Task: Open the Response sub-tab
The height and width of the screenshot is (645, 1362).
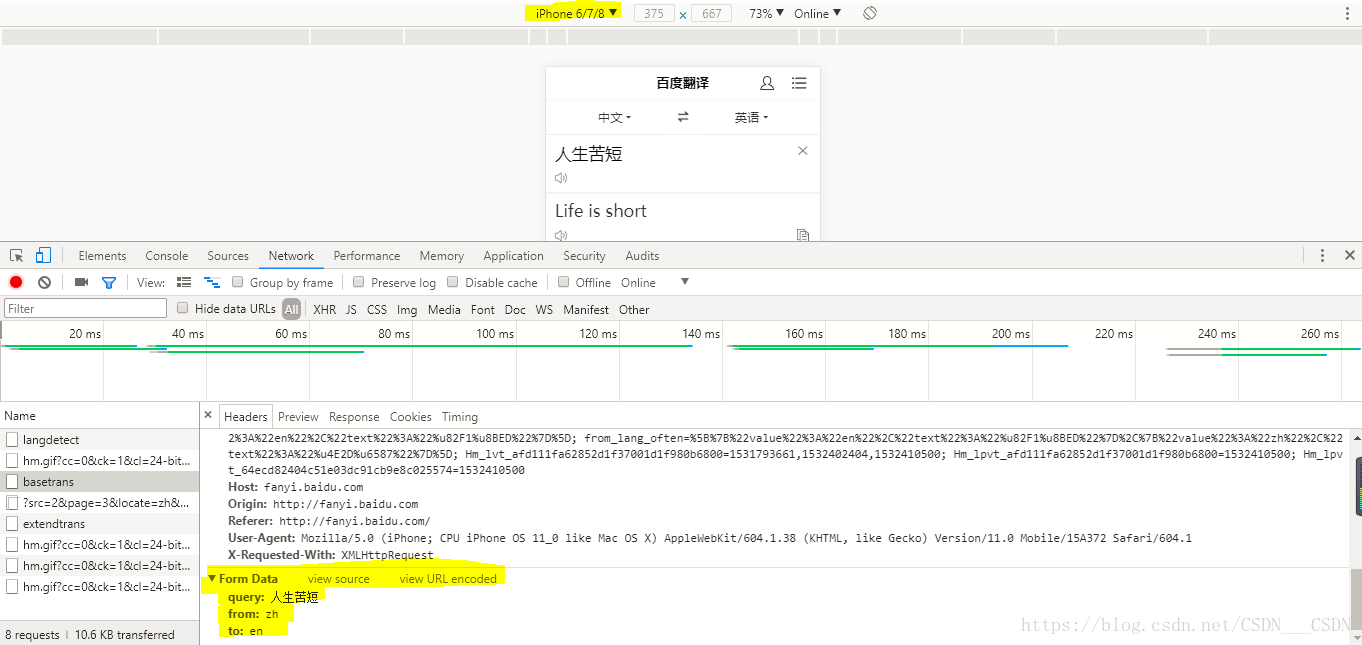Action: click(354, 416)
